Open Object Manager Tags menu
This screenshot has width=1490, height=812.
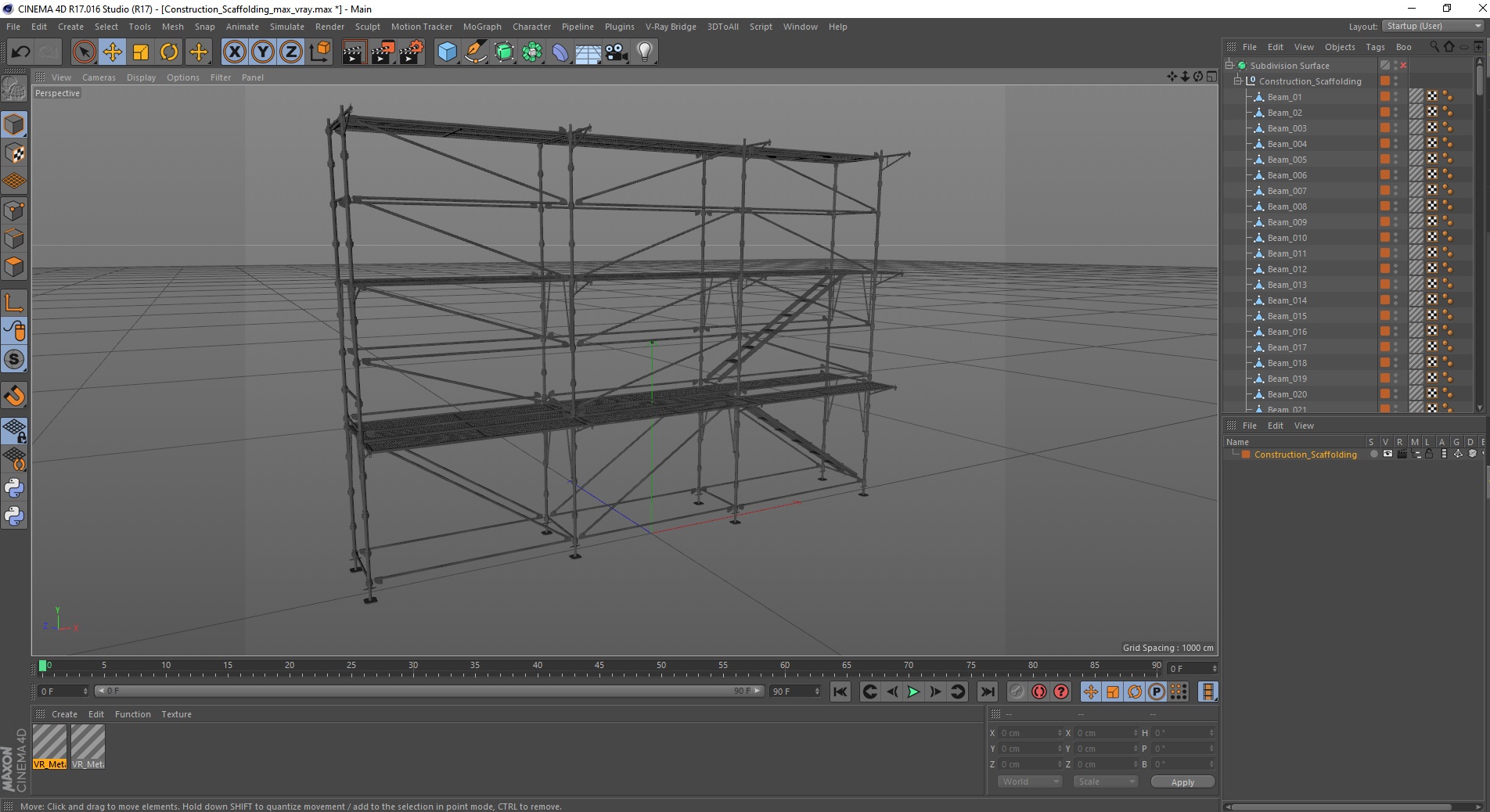pyautogui.click(x=1375, y=47)
